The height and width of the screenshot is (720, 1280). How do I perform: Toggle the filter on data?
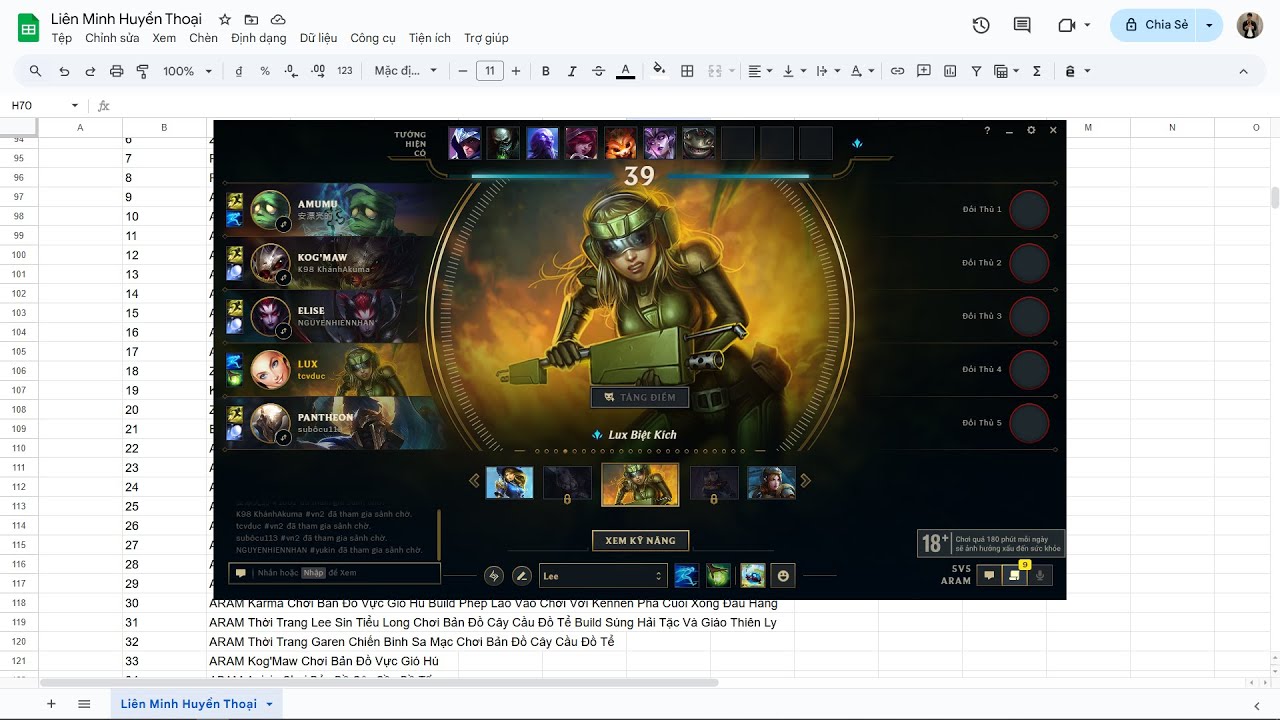976,71
